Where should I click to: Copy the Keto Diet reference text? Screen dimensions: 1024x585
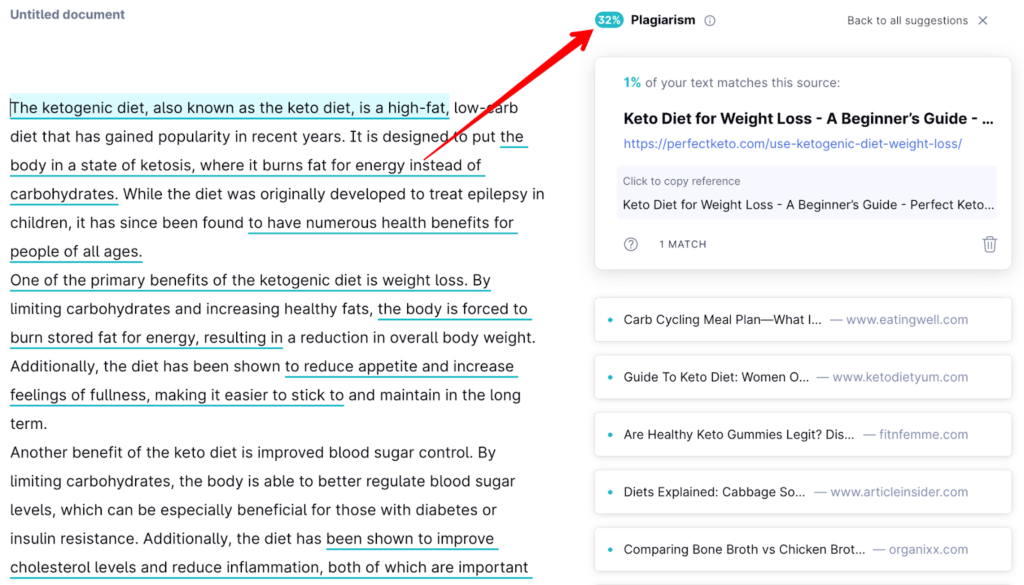point(808,205)
